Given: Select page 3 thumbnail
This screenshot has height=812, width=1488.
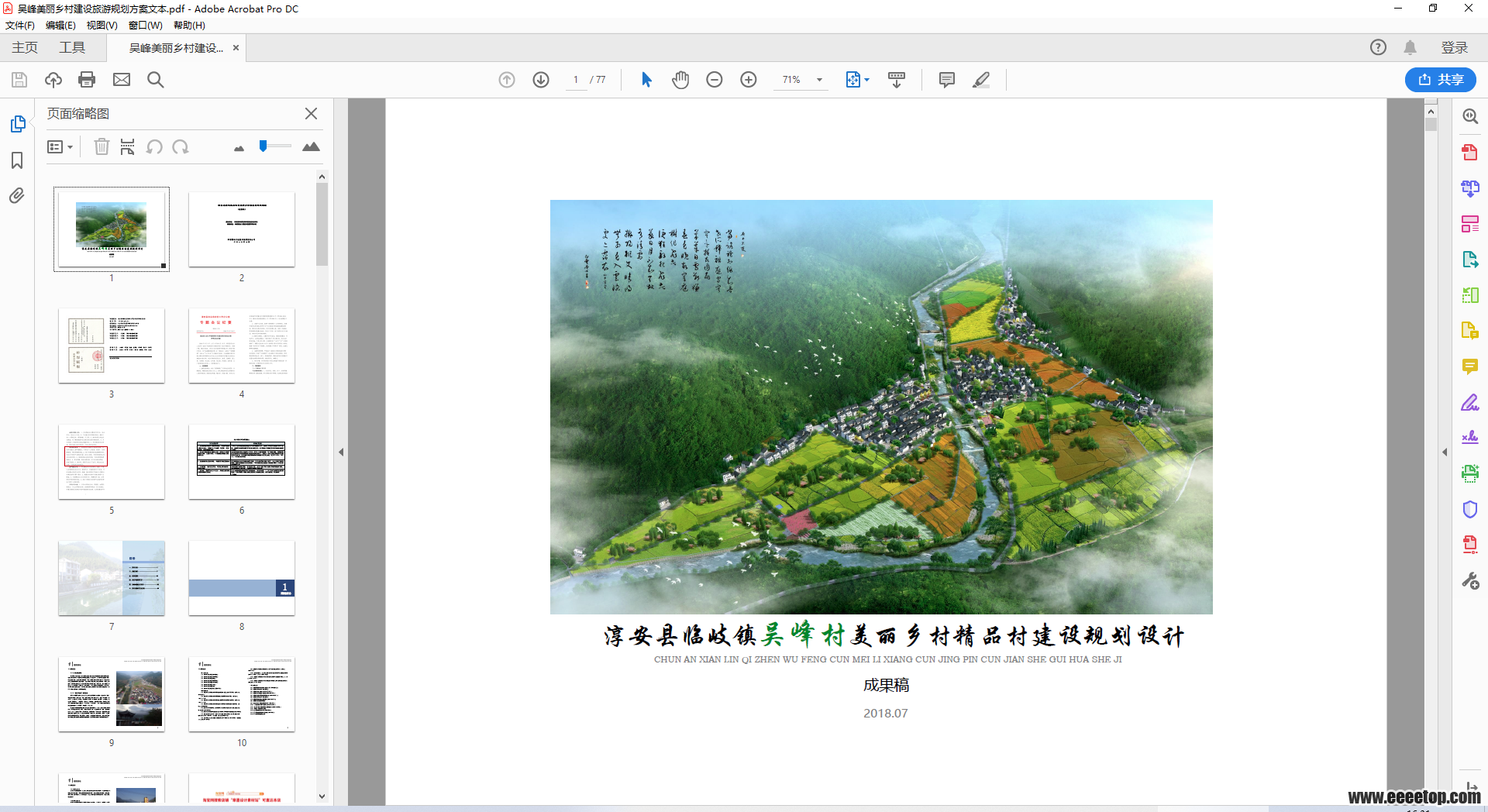Looking at the screenshot, I should [112, 346].
